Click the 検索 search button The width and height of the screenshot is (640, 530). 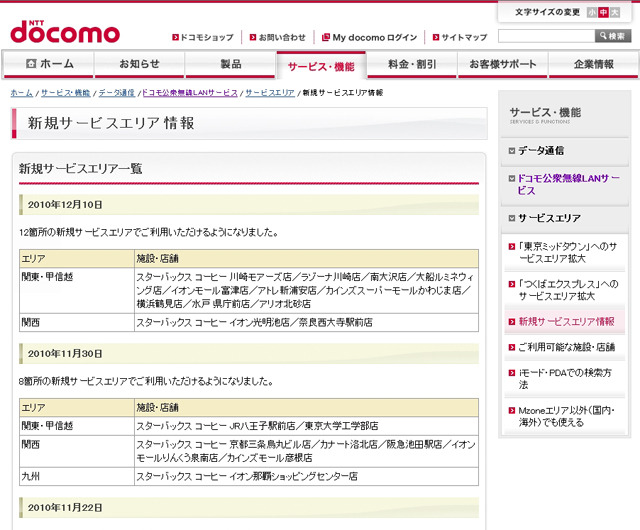(613, 36)
